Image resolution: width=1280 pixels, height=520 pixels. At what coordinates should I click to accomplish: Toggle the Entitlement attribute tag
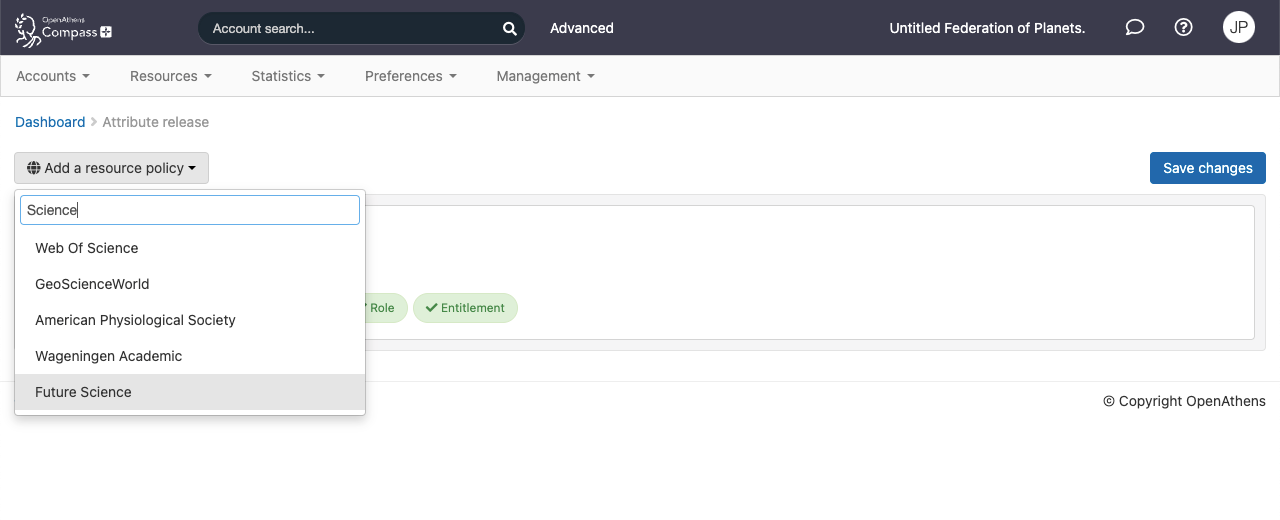click(x=465, y=308)
